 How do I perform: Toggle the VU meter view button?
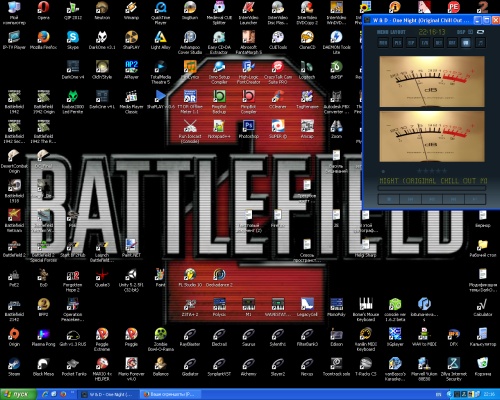point(466,43)
